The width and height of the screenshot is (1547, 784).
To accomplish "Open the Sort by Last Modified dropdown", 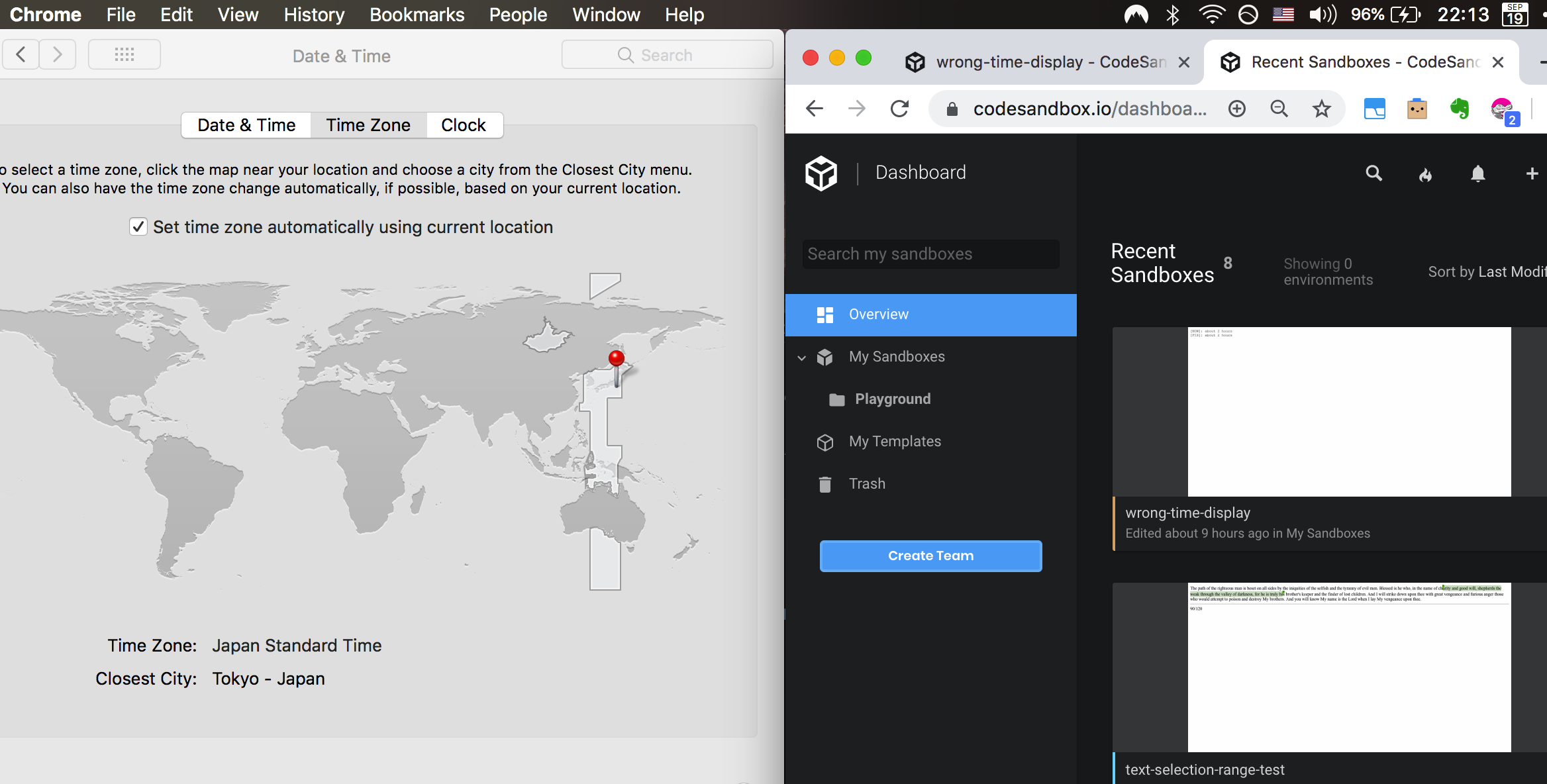I will point(1487,271).
